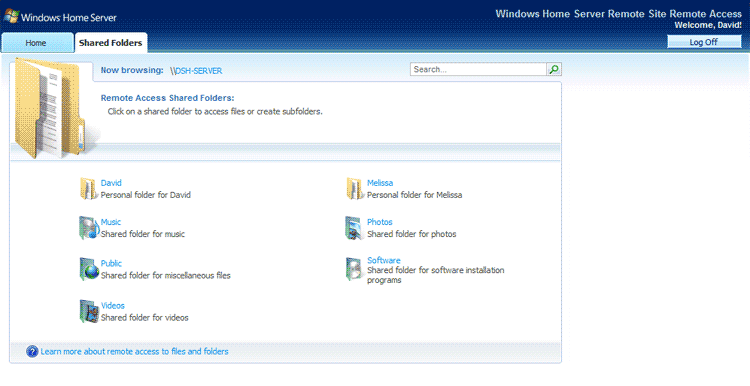Open the Software disc folder icon
This screenshot has width=750, height=386.
[354, 269]
